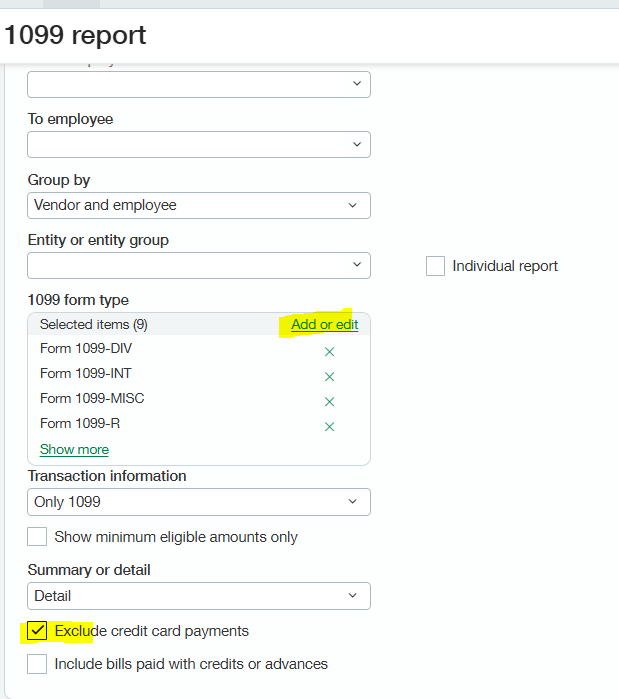Expand the Entity or entity group dropdown
The image size is (619, 699).
[199, 265]
